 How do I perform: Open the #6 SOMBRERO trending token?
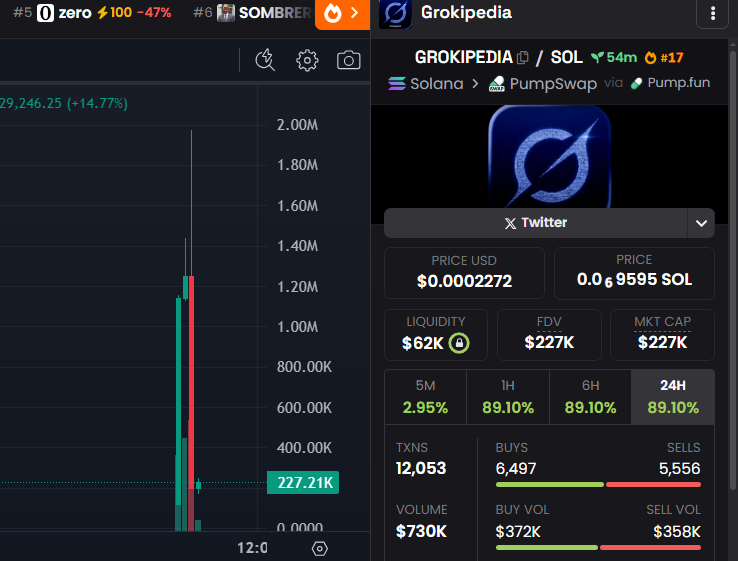point(253,13)
